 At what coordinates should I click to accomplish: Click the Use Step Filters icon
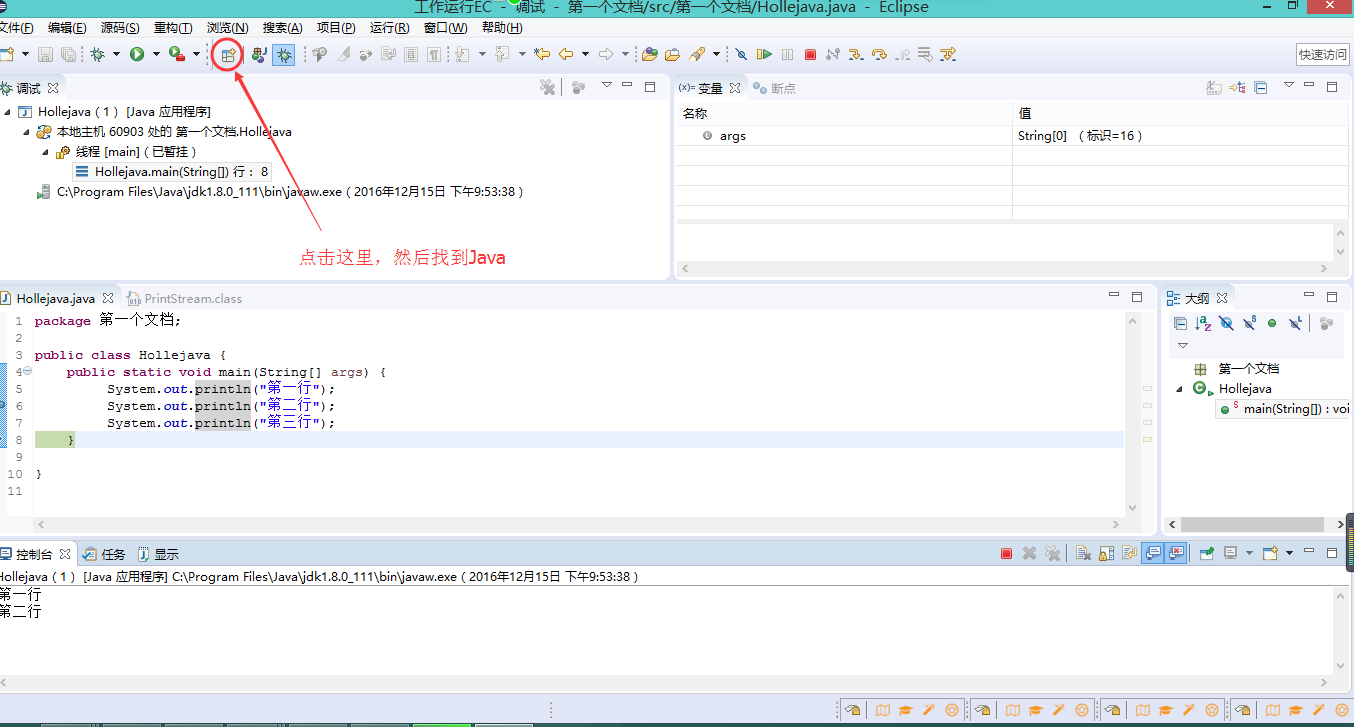[948, 54]
